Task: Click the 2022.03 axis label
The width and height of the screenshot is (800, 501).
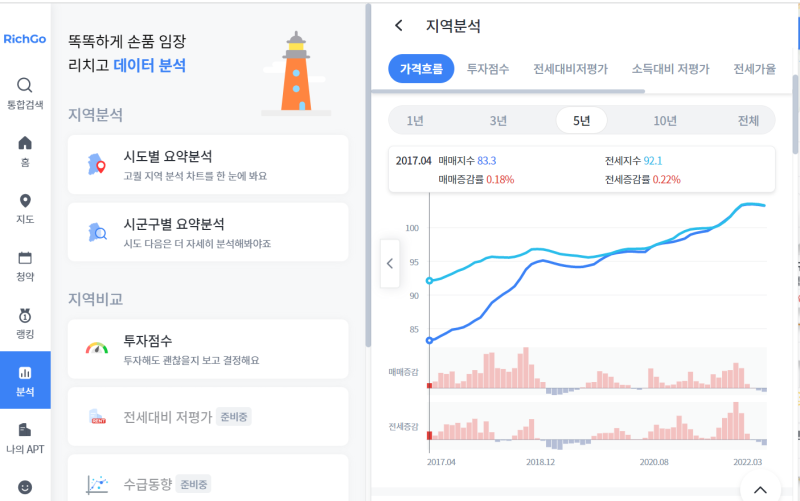Action: coord(747,462)
